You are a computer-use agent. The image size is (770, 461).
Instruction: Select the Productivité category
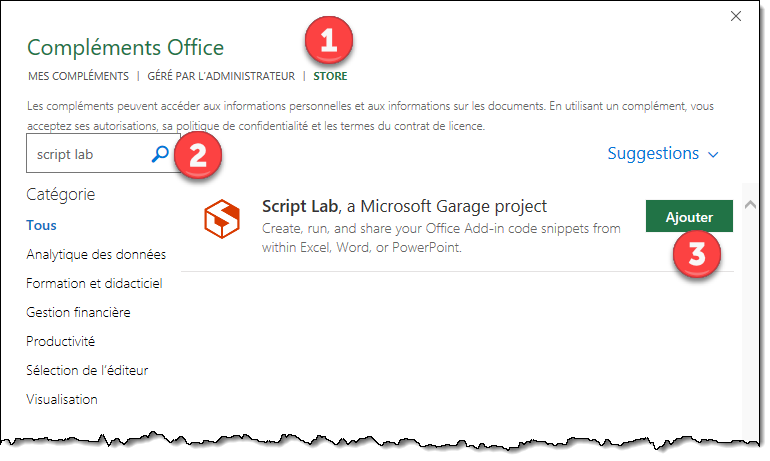pos(61,342)
